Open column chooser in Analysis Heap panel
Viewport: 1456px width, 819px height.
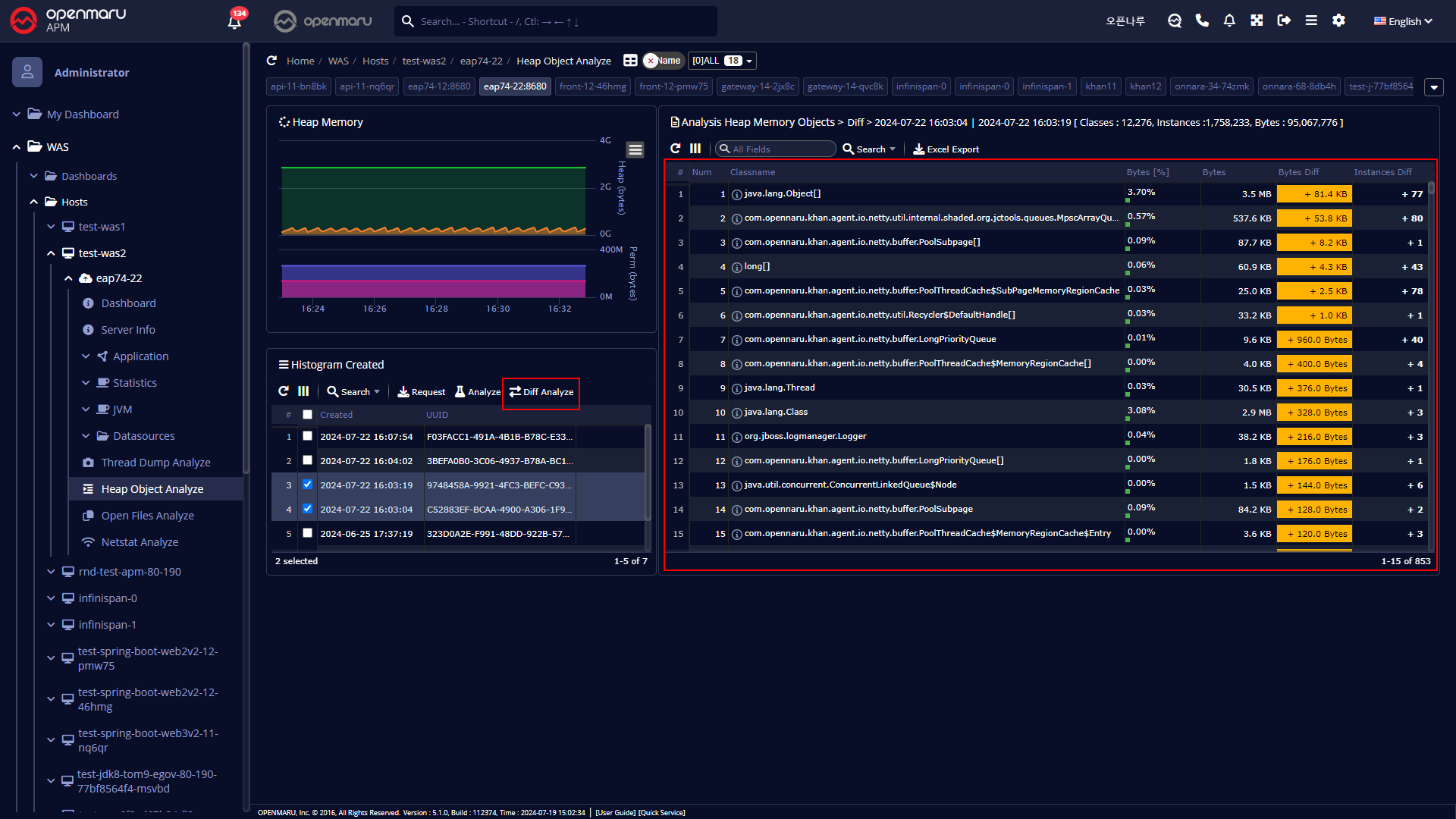(x=695, y=149)
